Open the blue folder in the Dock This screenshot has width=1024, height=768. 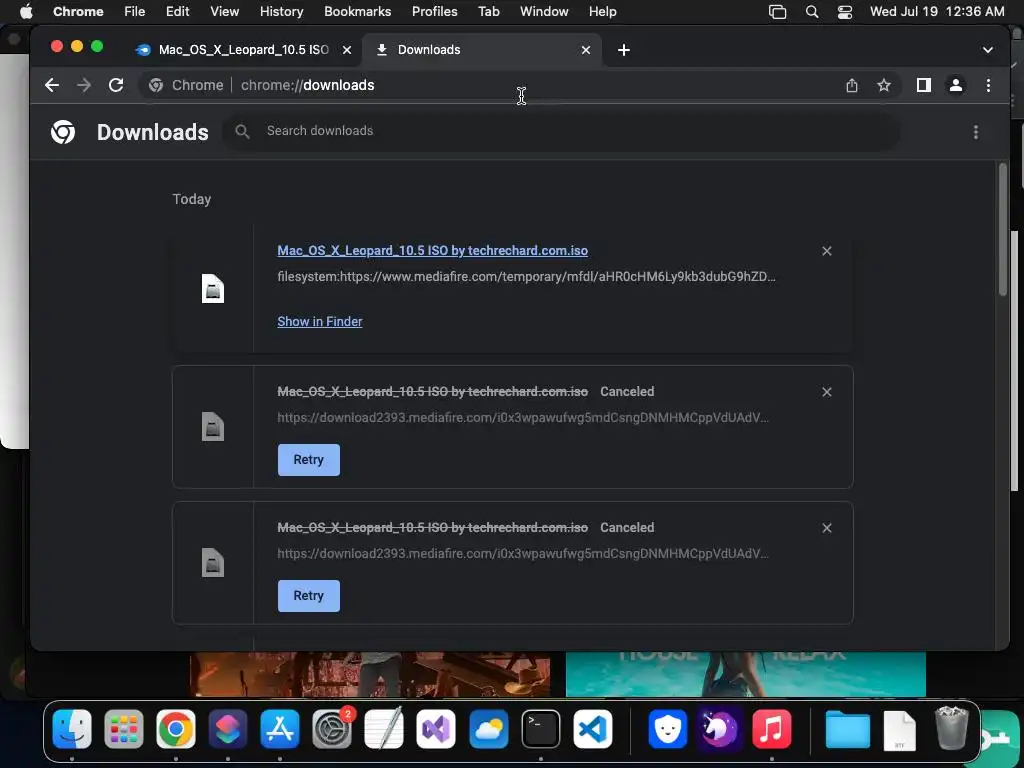coord(848,729)
